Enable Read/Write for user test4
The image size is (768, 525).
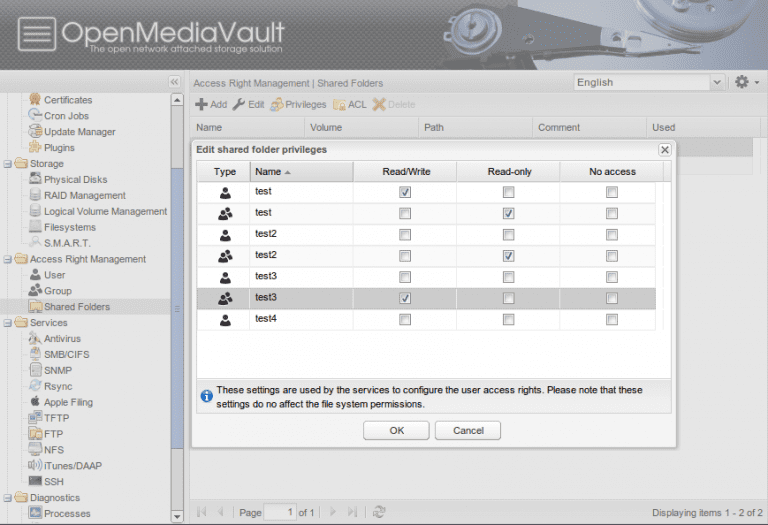pos(405,320)
